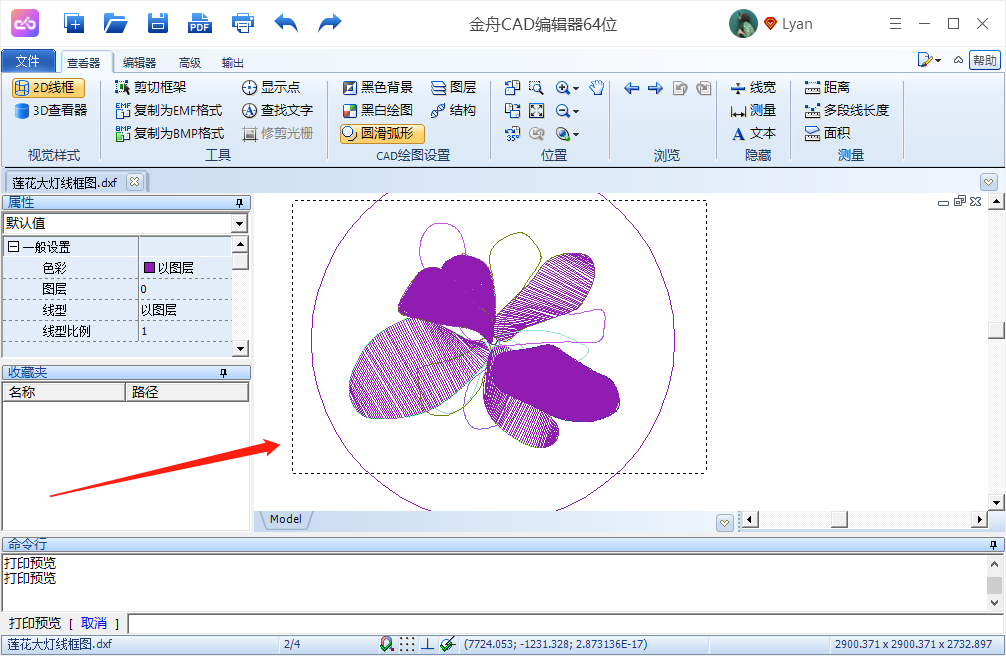Click the 帮助 help button
The width and height of the screenshot is (1006, 656).
984,61
